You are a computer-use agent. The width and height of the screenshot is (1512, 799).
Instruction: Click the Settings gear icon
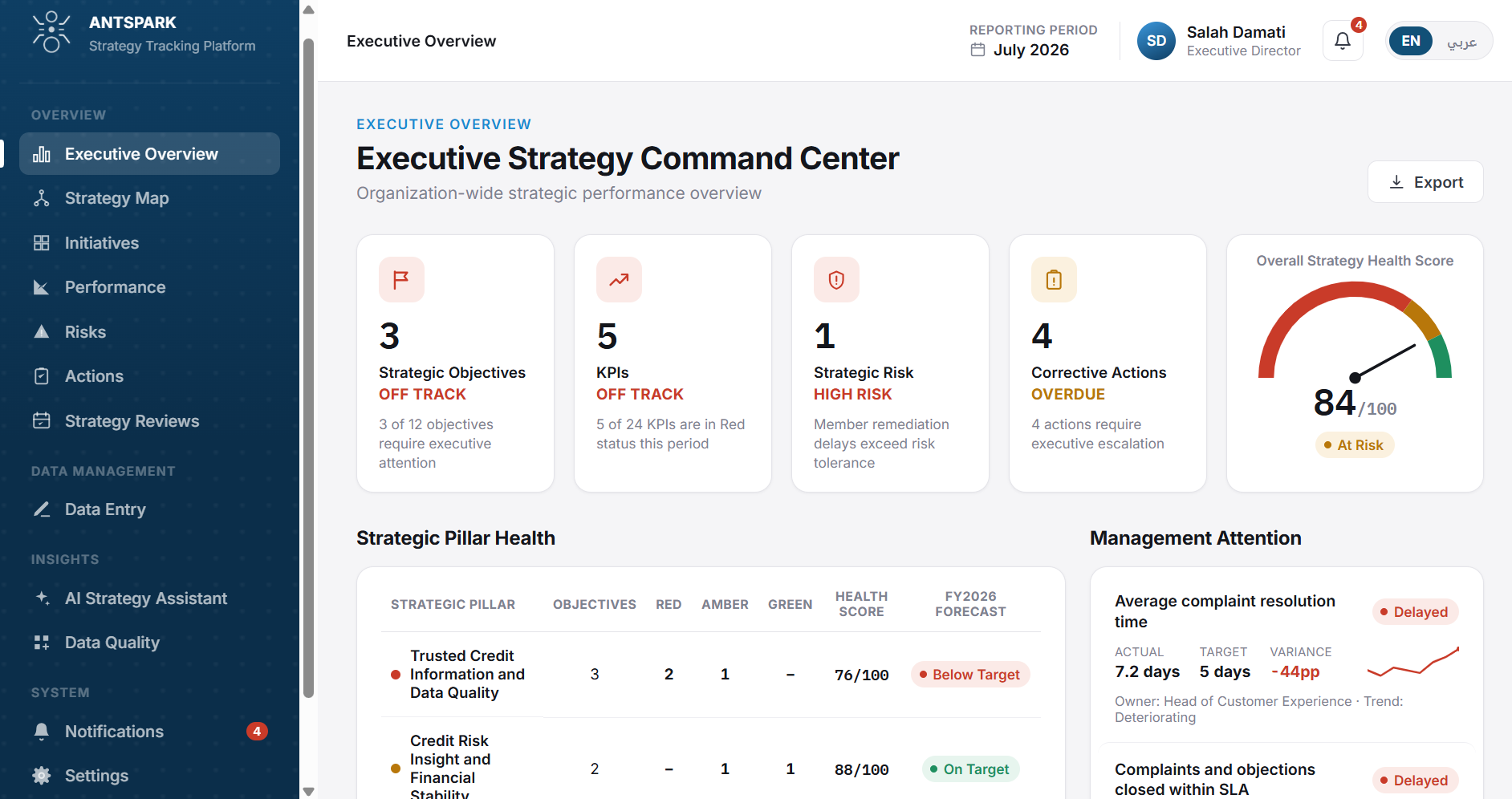[x=42, y=776]
